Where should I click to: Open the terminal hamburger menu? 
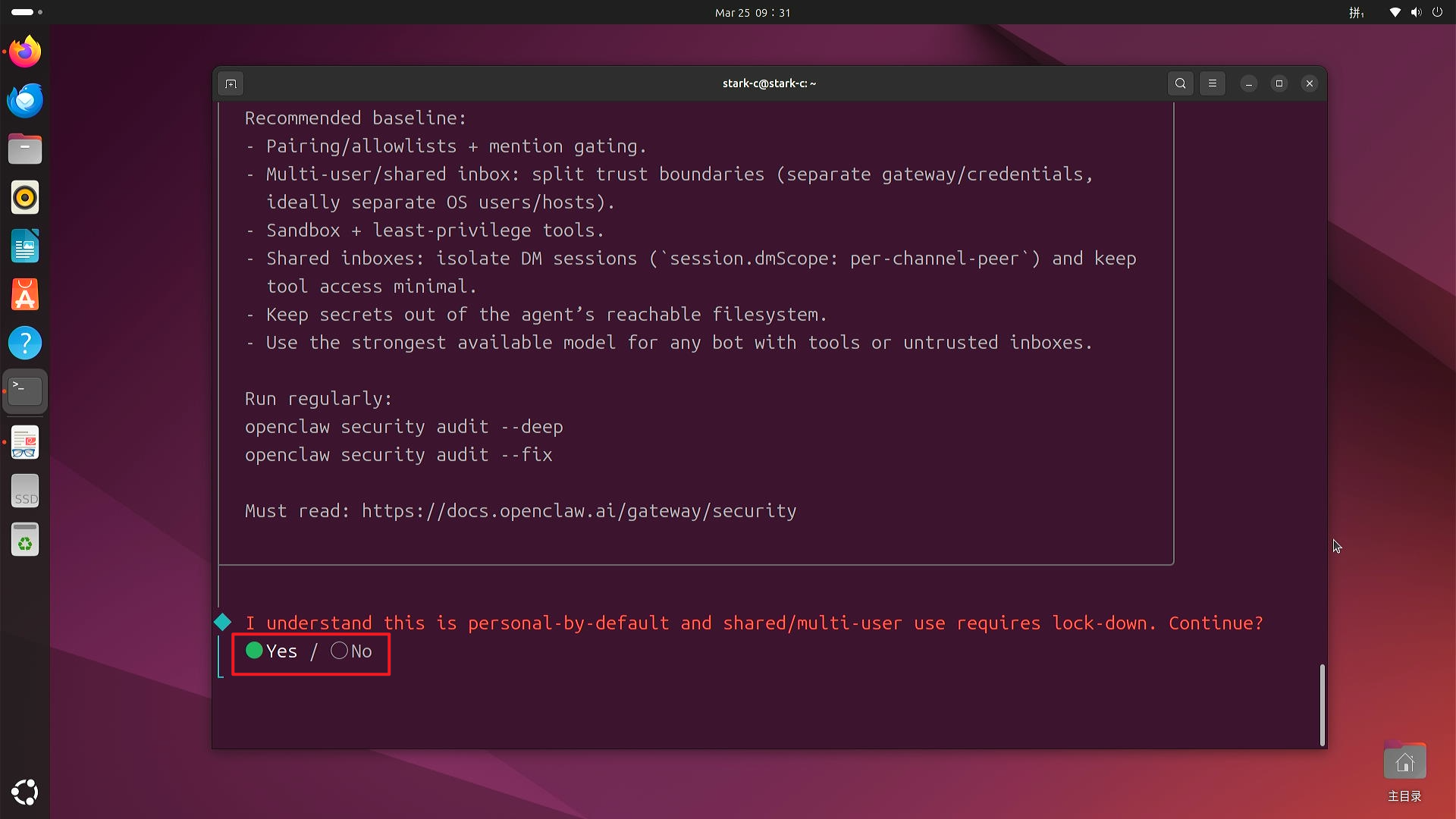pyautogui.click(x=1212, y=83)
